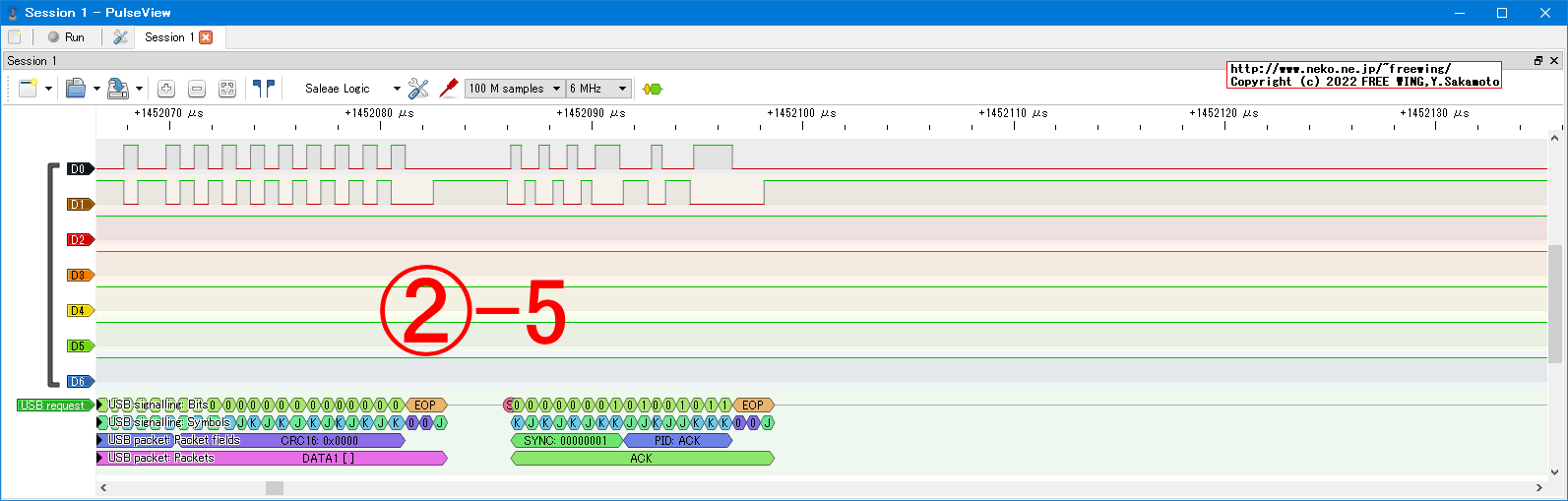1568x501 pixels.
Task: Toggle the show cursors flags icon
Action: click(x=263, y=89)
